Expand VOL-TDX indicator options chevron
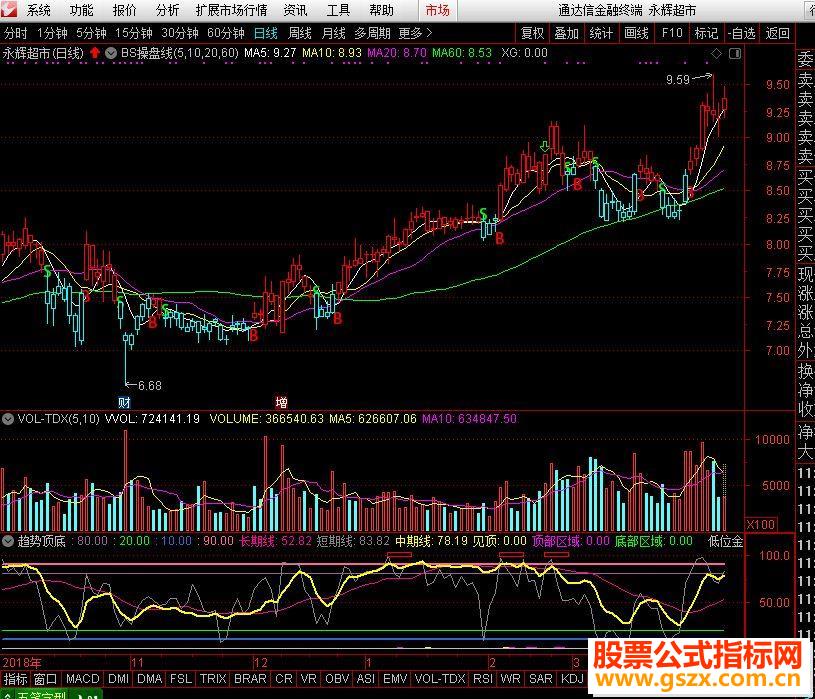The image size is (815, 699). pyautogui.click(x=8, y=419)
